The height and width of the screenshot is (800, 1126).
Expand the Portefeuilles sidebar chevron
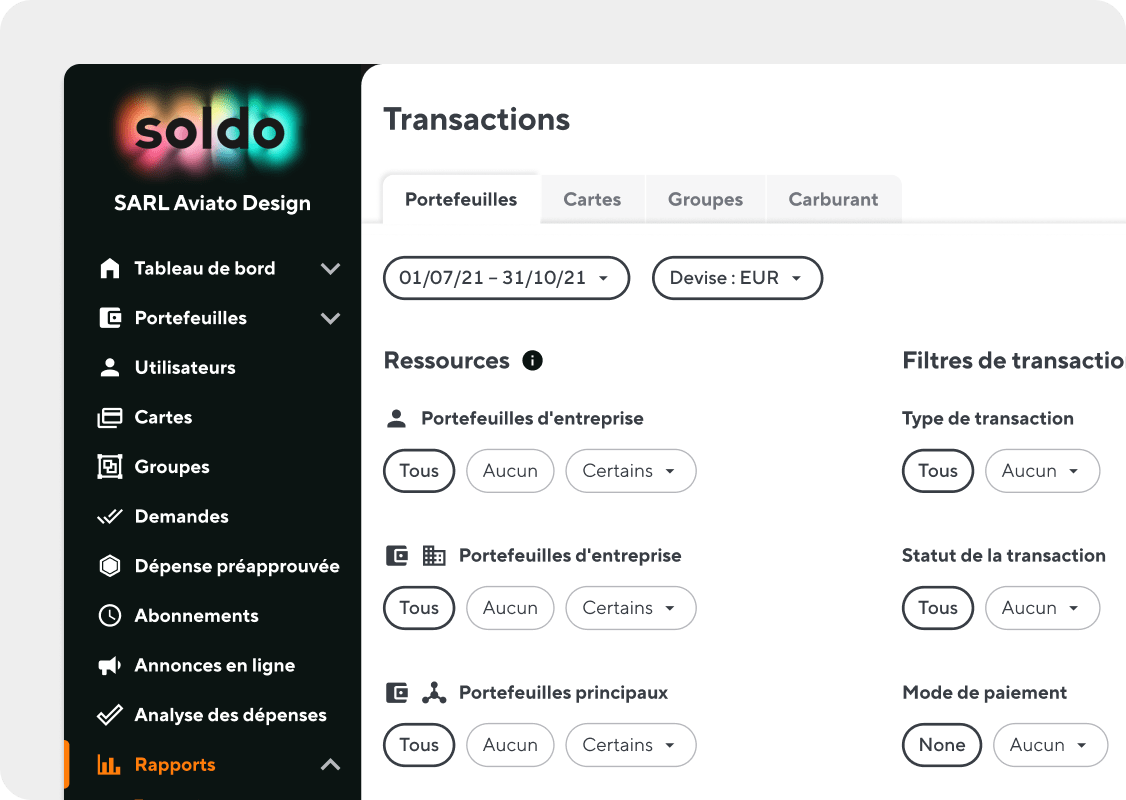[x=330, y=318]
